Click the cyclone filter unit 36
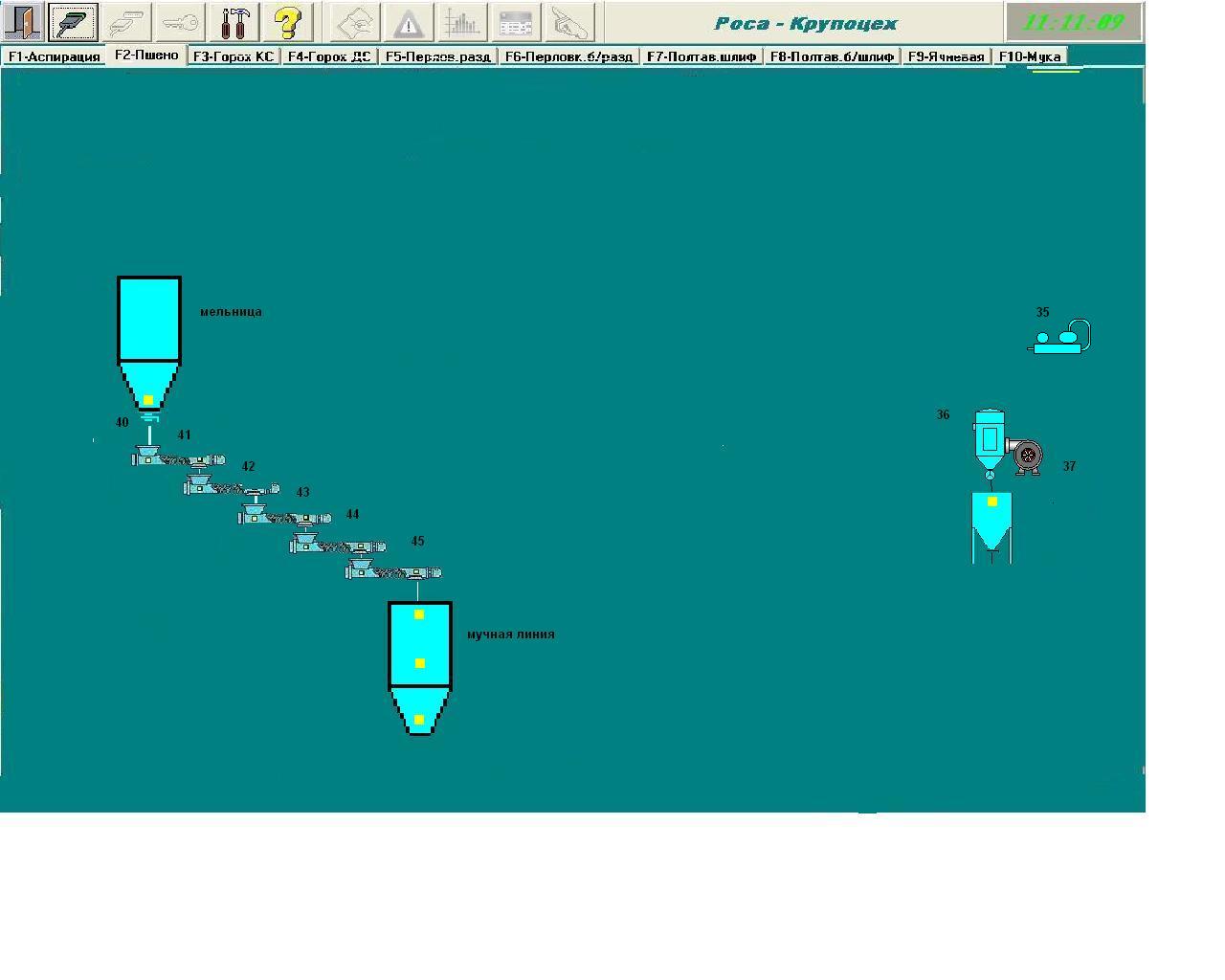 (x=989, y=439)
